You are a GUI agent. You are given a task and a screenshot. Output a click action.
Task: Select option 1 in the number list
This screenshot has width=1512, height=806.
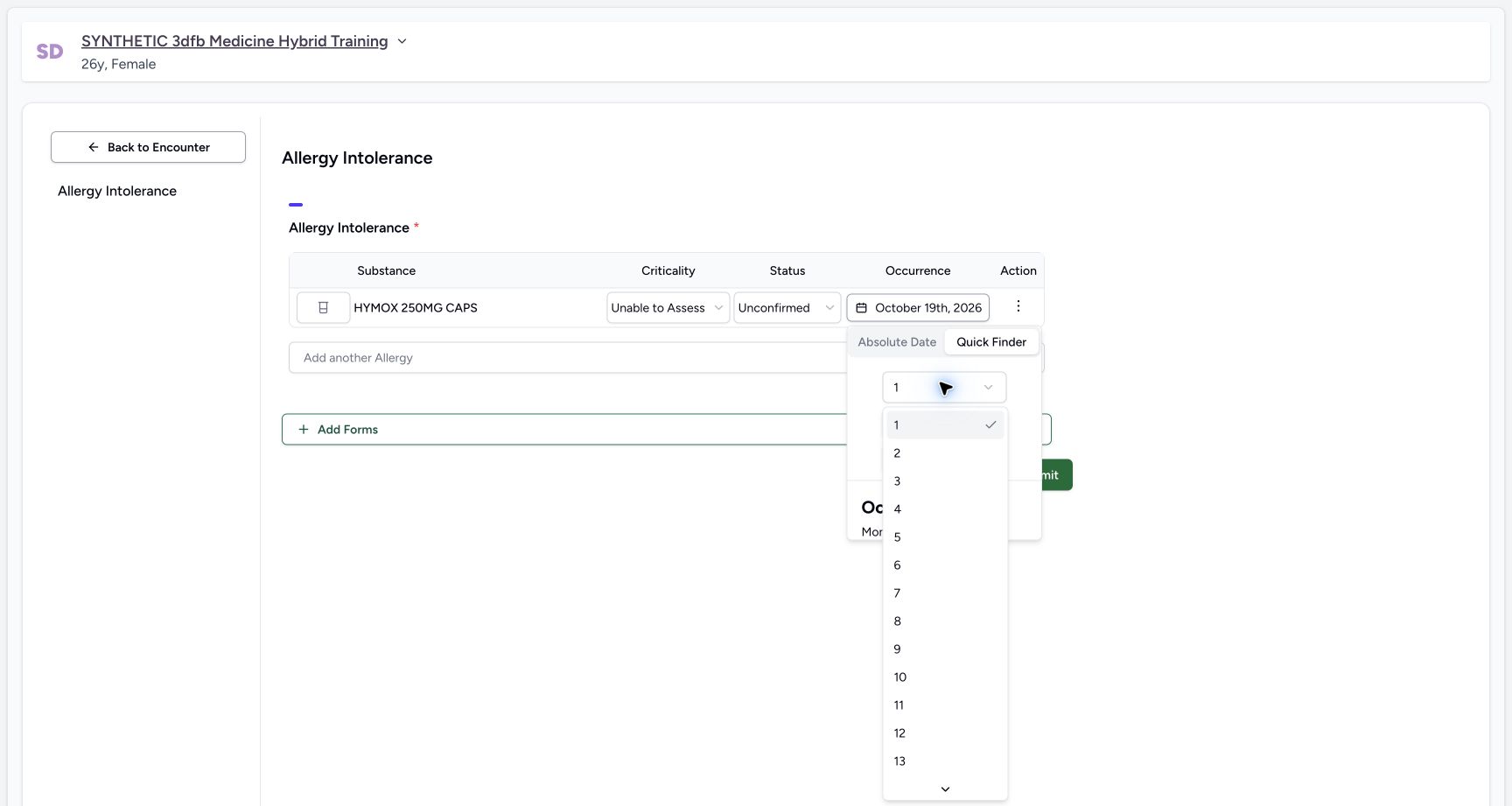(x=945, y=425)
